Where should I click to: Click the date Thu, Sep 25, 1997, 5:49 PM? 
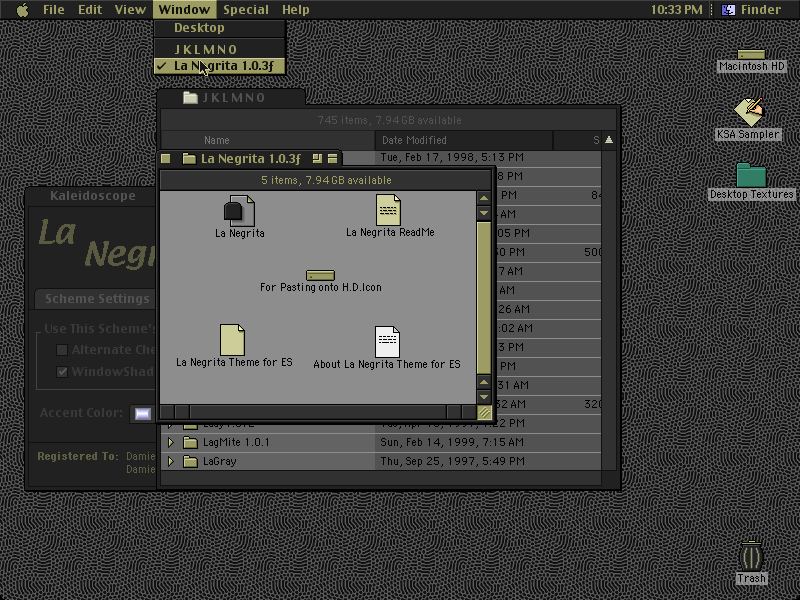(452, 461)
